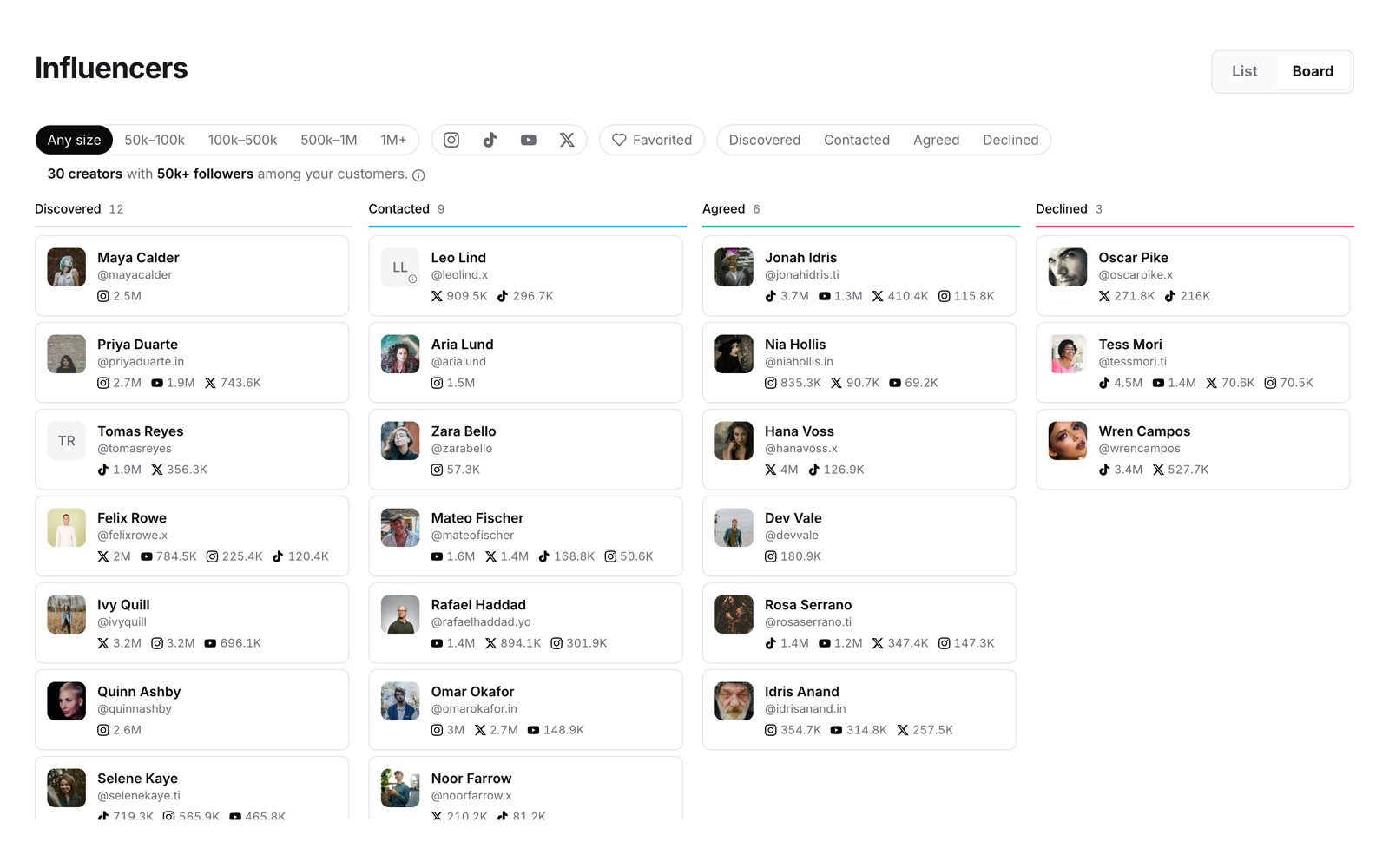Filter by Agreed status

(x=936, y=140)
